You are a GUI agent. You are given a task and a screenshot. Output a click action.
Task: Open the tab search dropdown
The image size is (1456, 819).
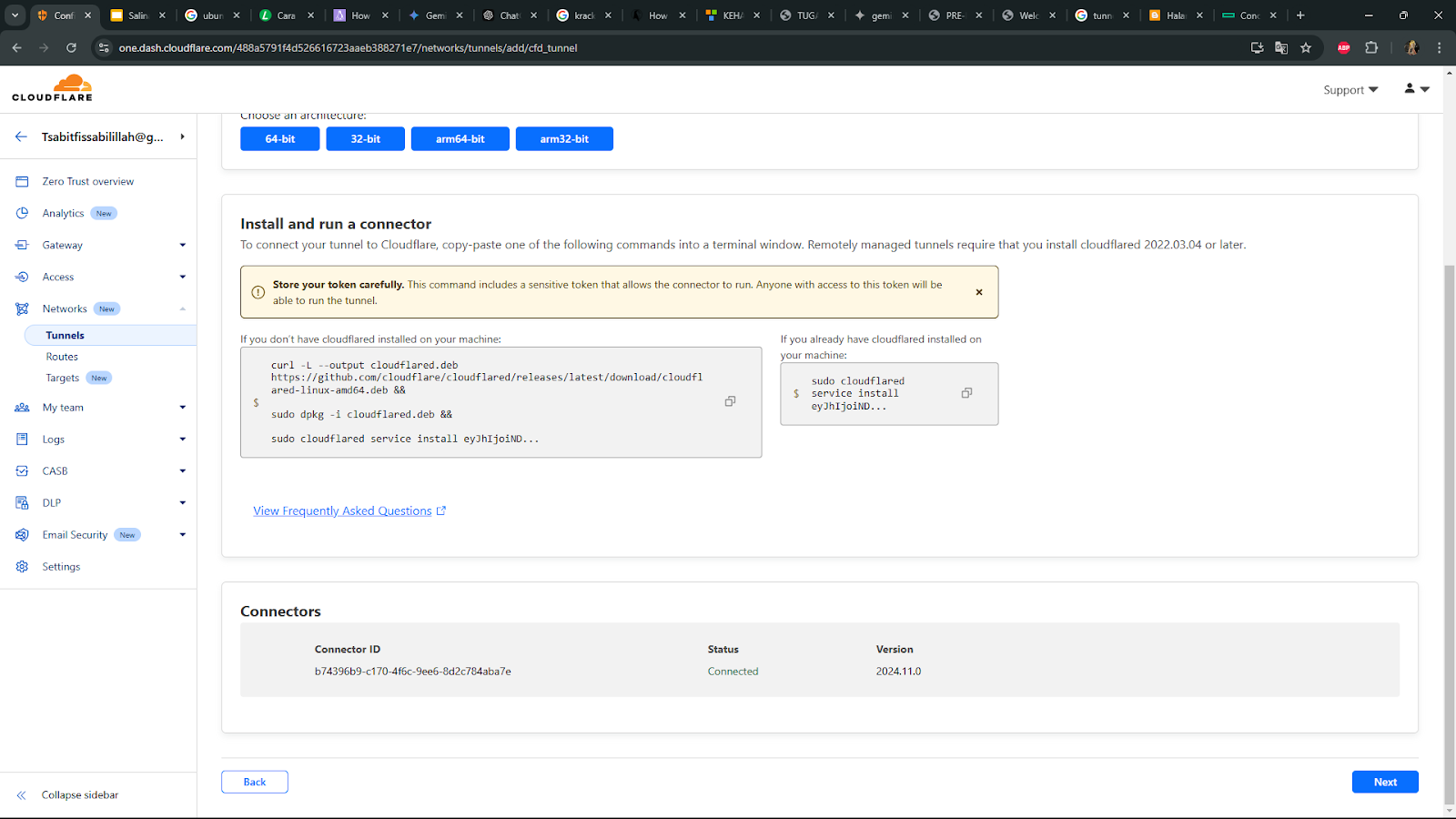point(15,15)
